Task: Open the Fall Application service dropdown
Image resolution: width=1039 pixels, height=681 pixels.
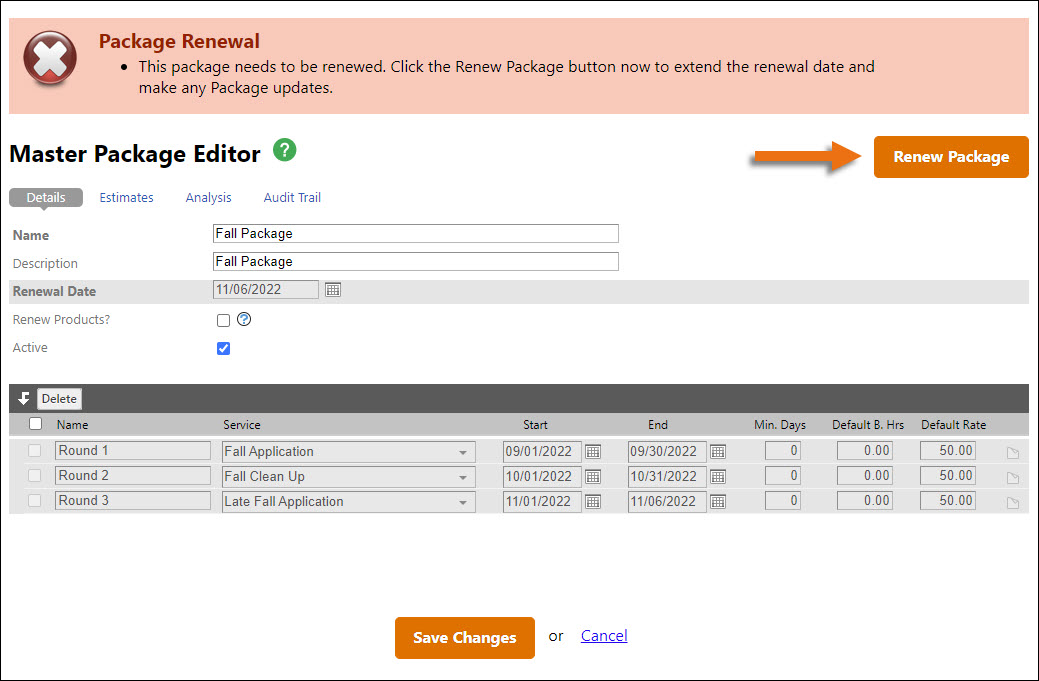Action: point(464,451)
